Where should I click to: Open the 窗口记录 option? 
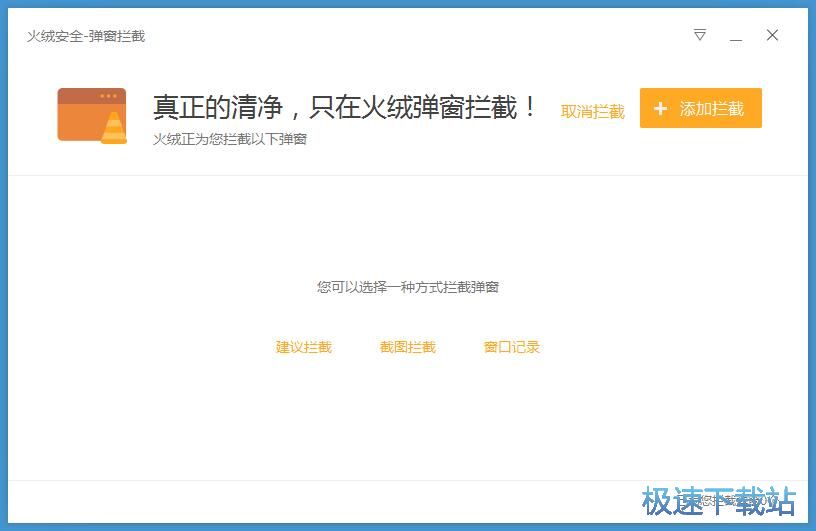[512, 347]
